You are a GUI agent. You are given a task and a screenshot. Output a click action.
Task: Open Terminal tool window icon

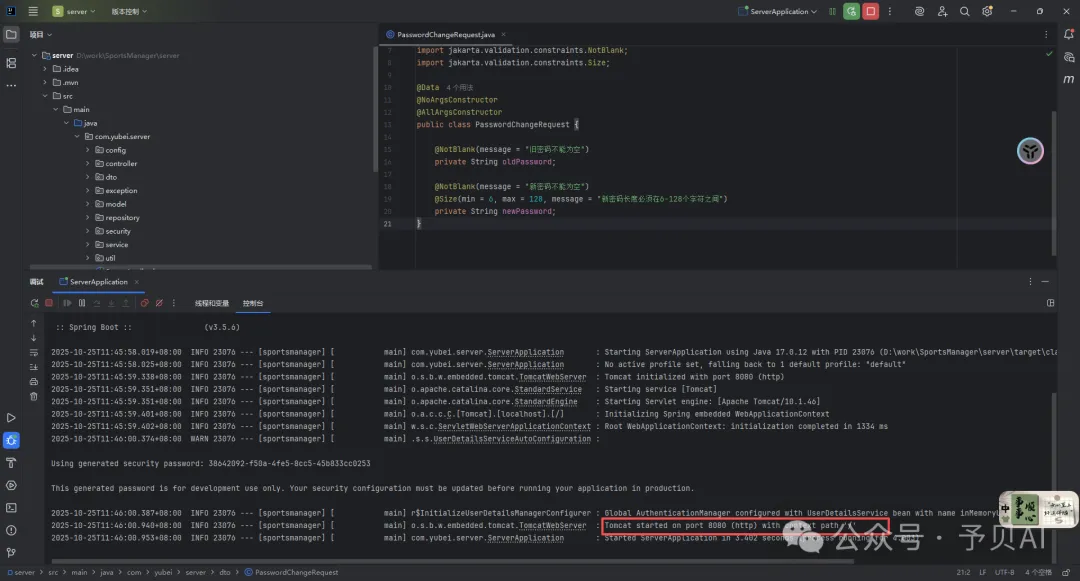pyautogui.click(x=11, y=508)
